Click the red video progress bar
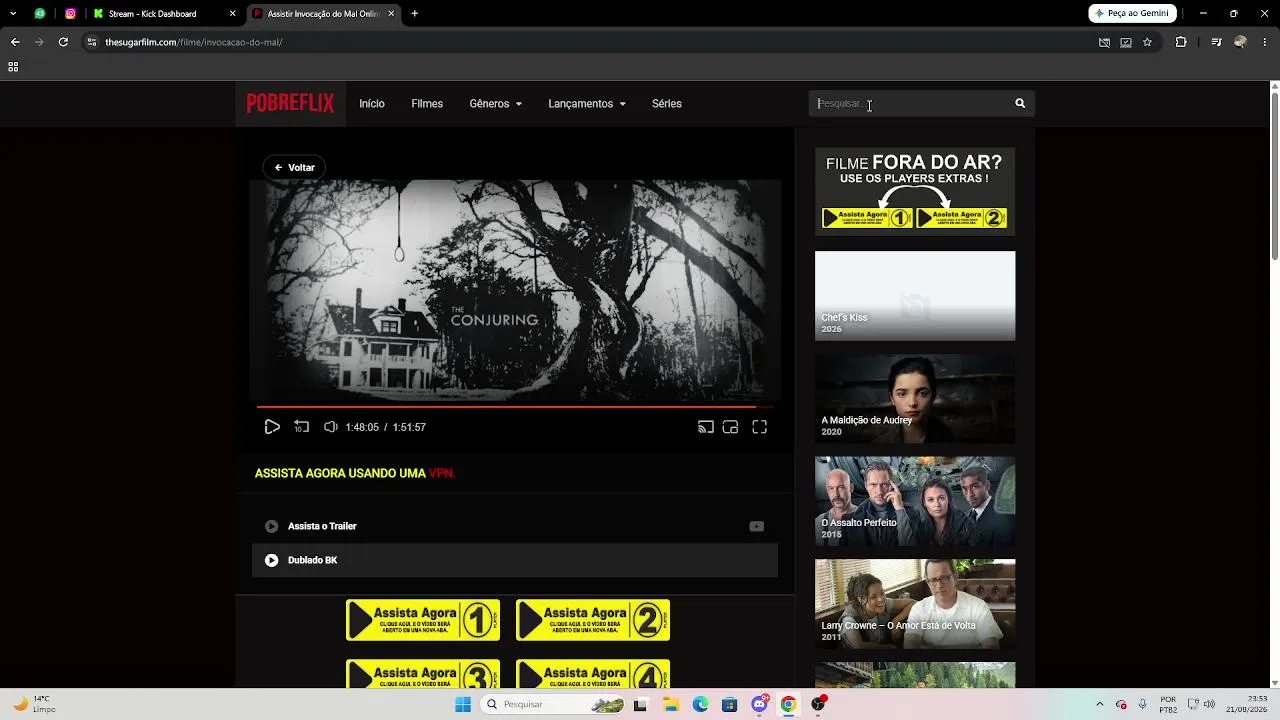This screenshot has width=1280, height=720. pos(514,406)
